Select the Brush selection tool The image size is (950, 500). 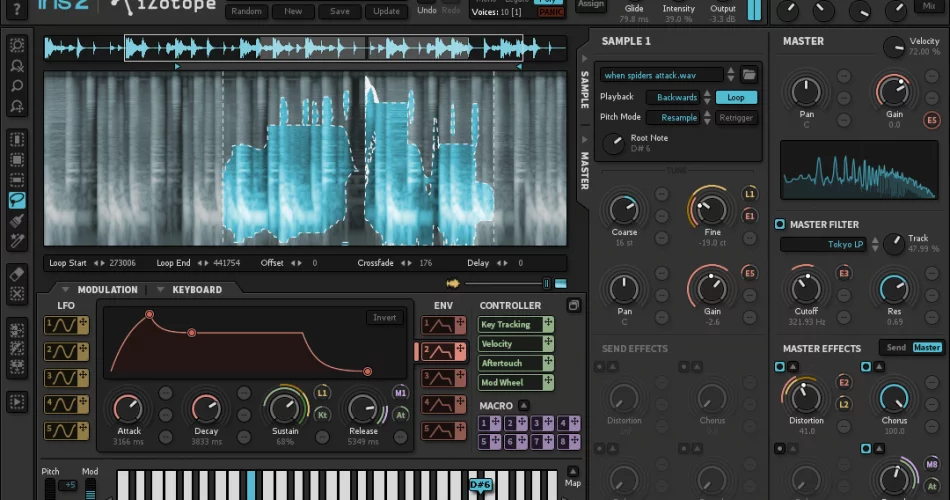click(17, 221)
